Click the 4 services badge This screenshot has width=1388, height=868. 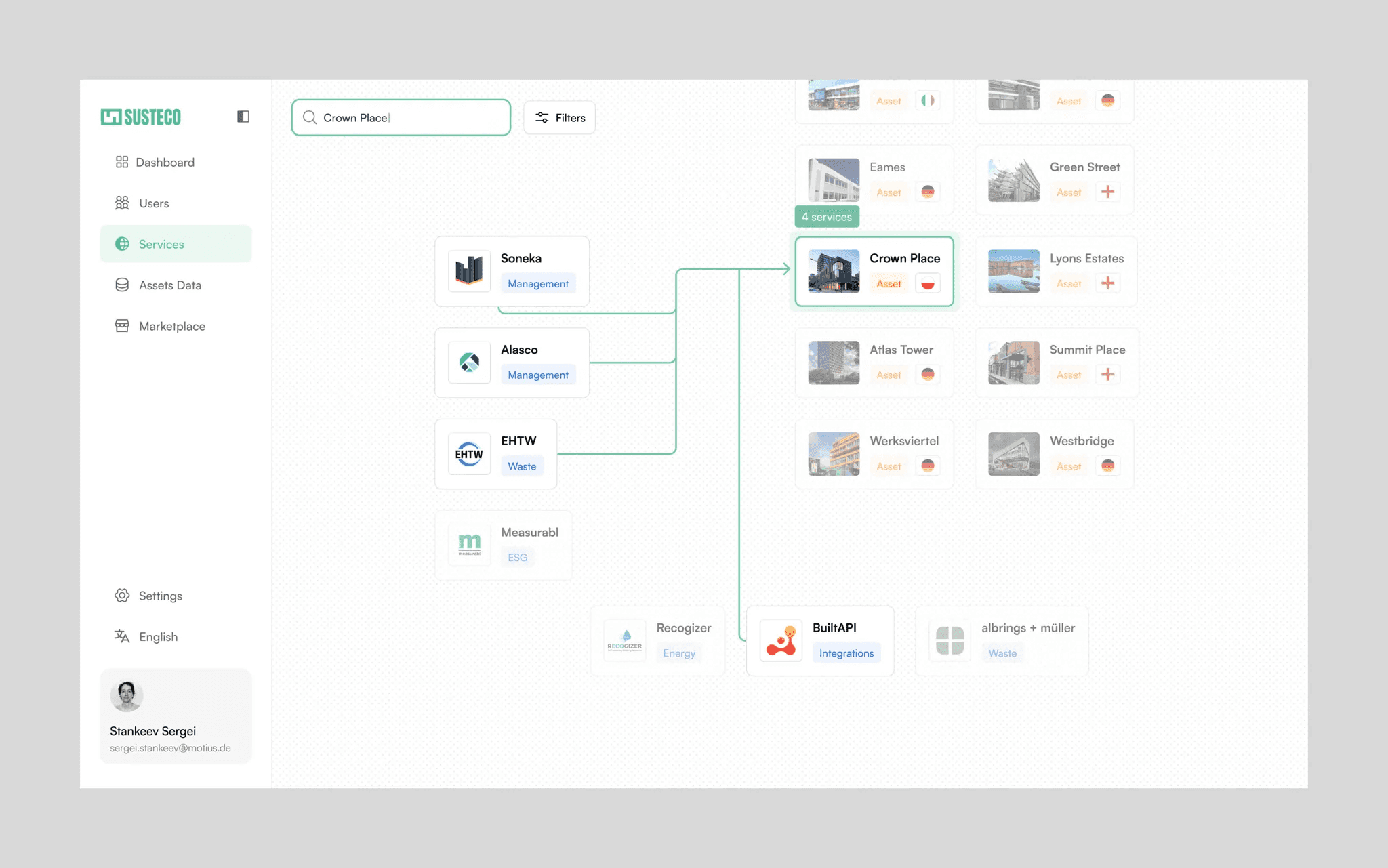point(827,217)
